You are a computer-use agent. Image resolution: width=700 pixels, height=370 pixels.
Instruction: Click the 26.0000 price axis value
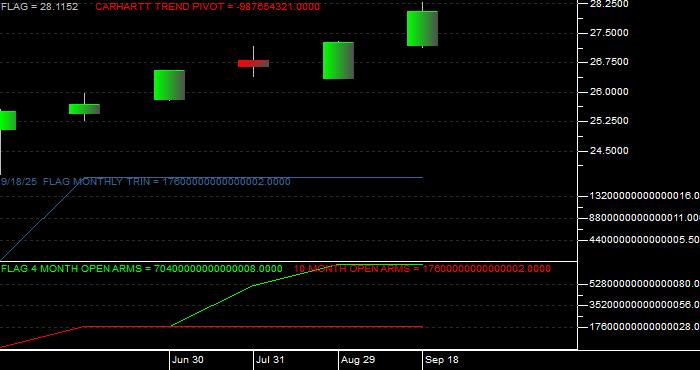610,91
